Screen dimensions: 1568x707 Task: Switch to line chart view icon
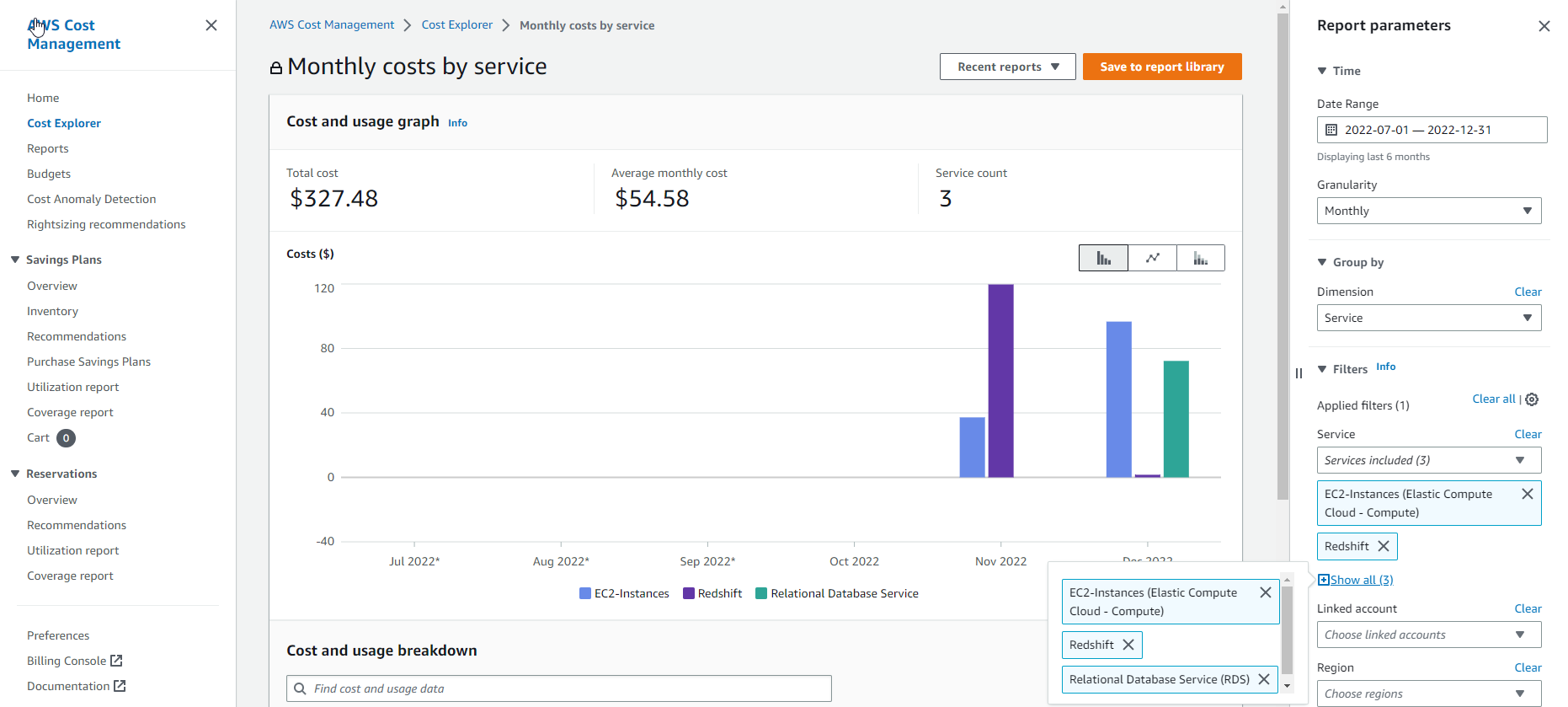click(1152, 258)
